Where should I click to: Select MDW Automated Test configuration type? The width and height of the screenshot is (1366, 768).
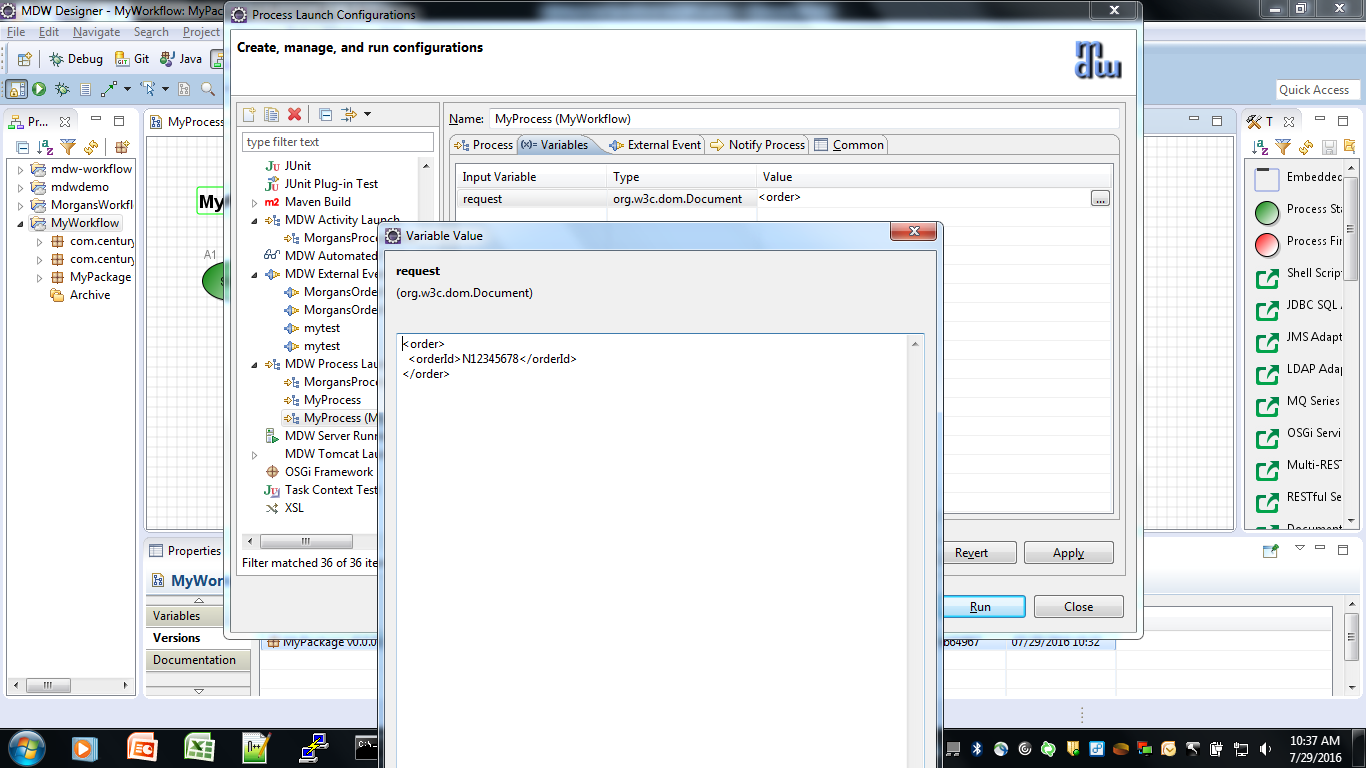click(x=330, y=256)
